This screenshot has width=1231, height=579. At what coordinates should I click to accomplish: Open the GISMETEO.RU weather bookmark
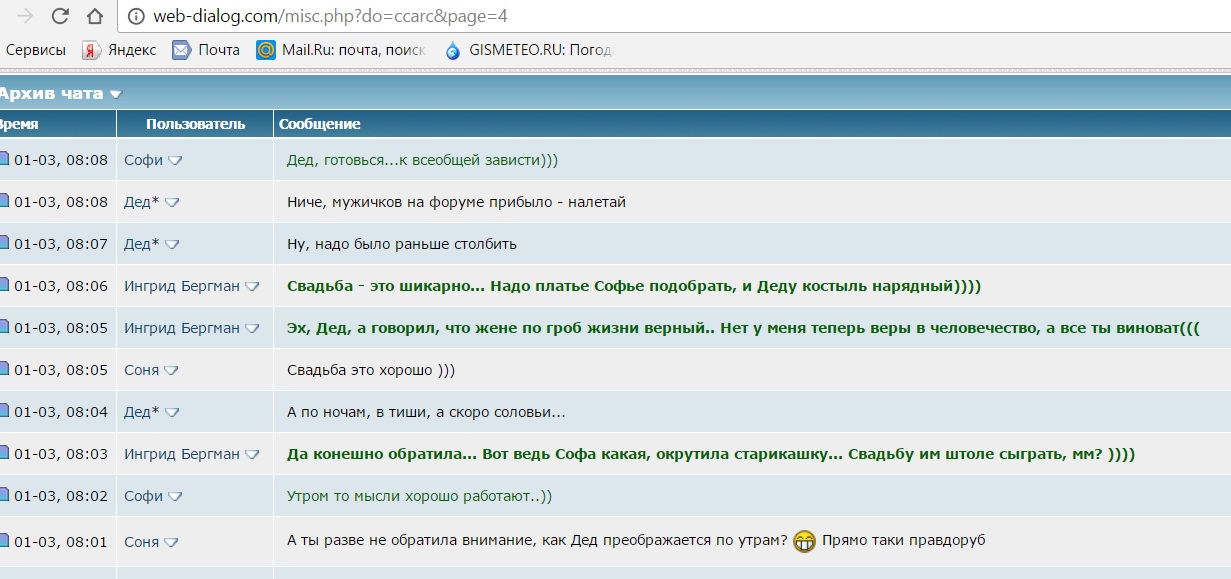tap(528, 50)
